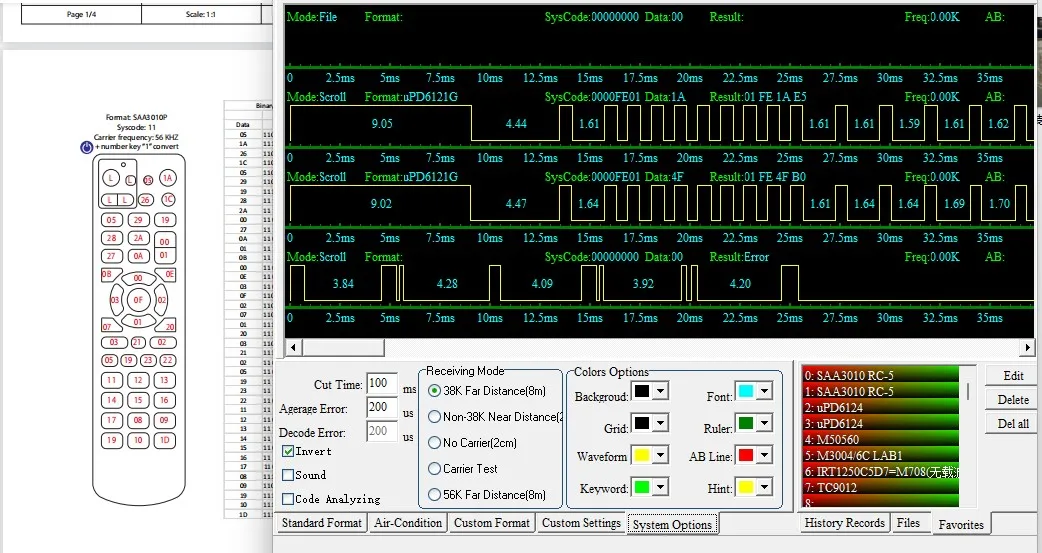Disable the Invert checkbox
The width and height of the screenshot is (1042, 553).
pyautogui.click(x=288, y=451)
